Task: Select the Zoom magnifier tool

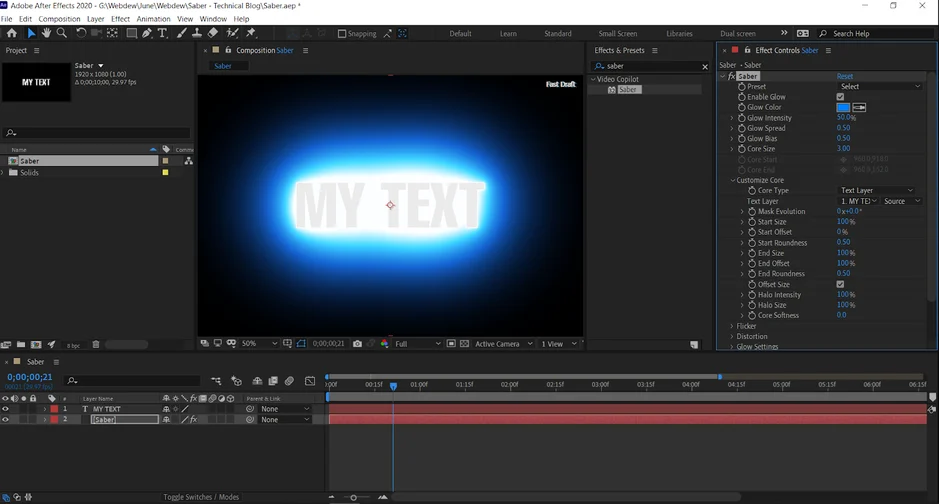Action: point(62,33)
